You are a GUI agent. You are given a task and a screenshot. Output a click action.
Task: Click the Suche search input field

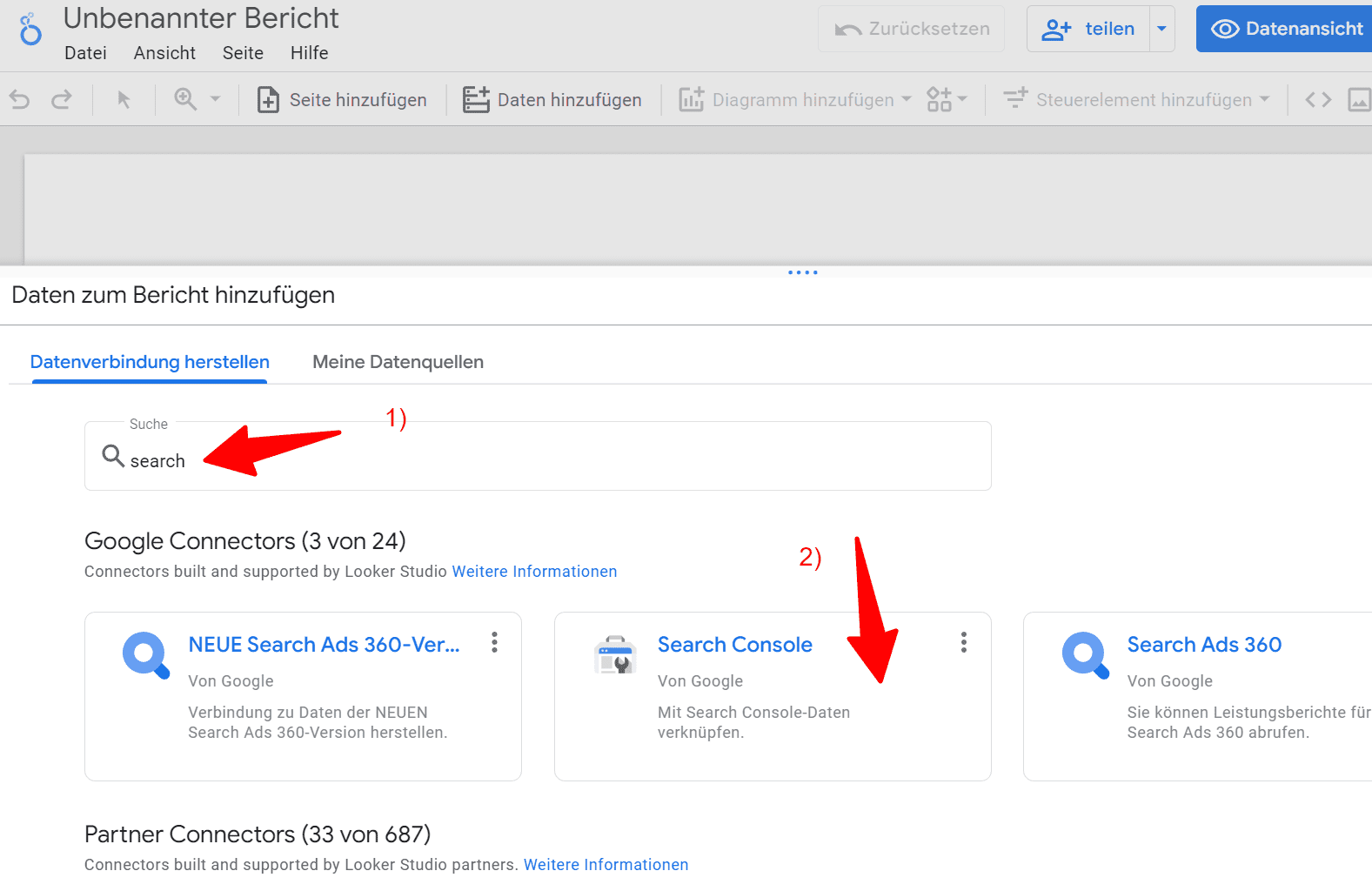[538, 456]
